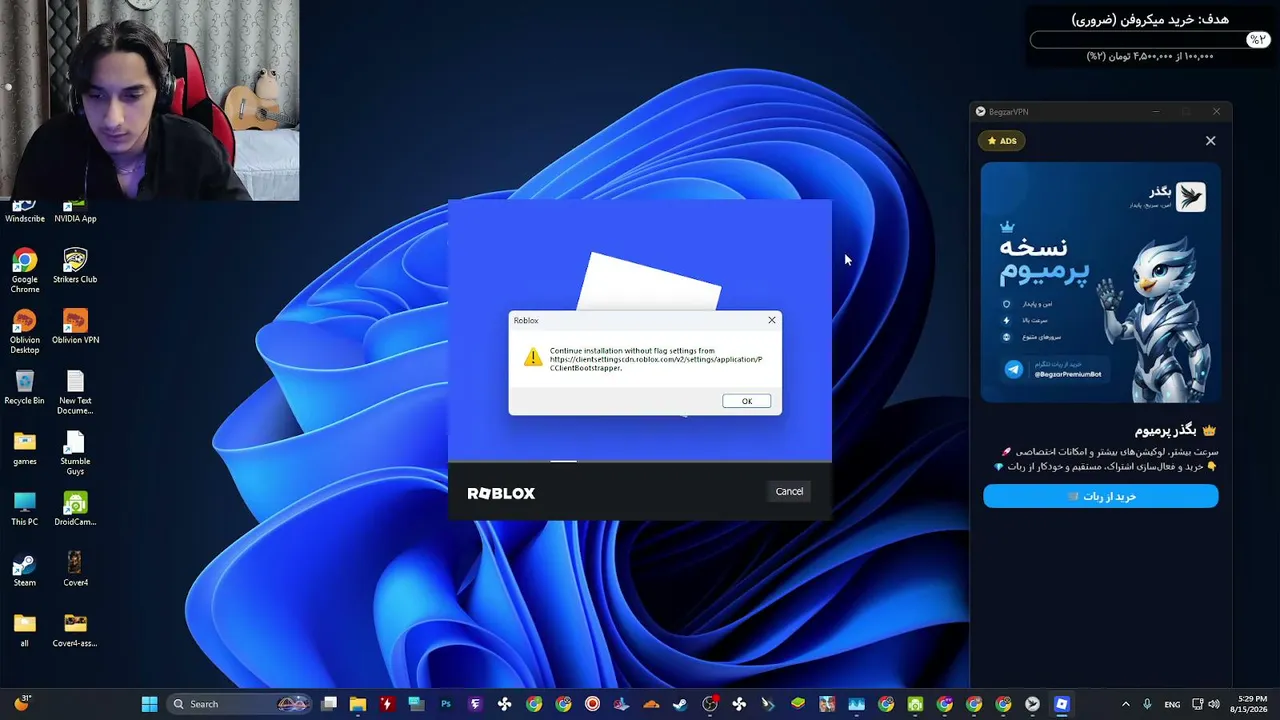Click the microphone goal progress bar
The height and width of the screenshot is (720, 1280).
(1149, 40)
